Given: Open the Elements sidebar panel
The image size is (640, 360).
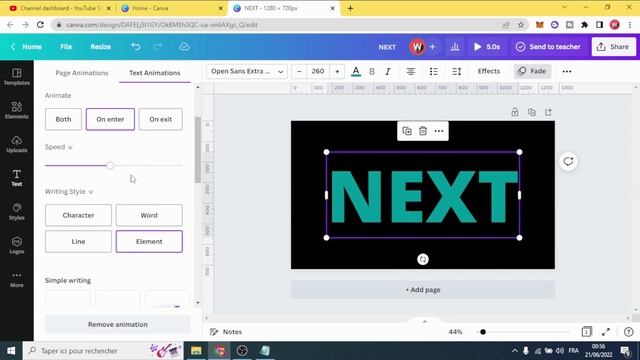Looking at the screenshot, I should [x=17, y=111].
